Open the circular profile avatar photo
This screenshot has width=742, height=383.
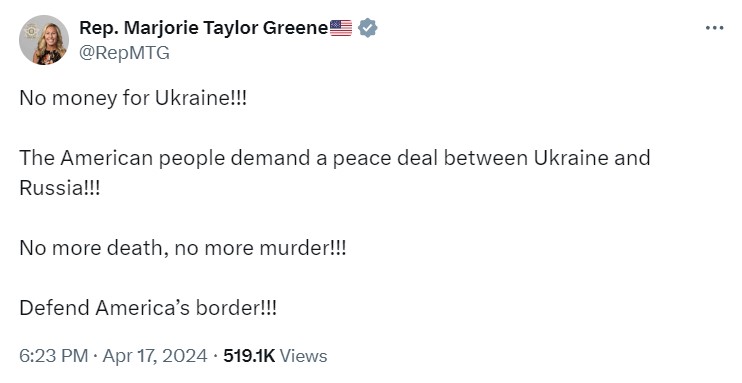click(x=44, y=40)
